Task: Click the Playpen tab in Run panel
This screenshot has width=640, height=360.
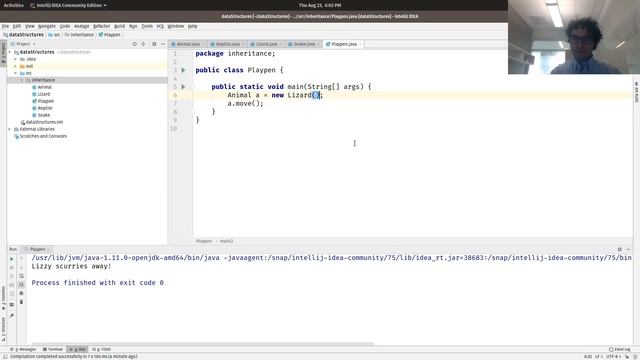Action: click(38, 249)
